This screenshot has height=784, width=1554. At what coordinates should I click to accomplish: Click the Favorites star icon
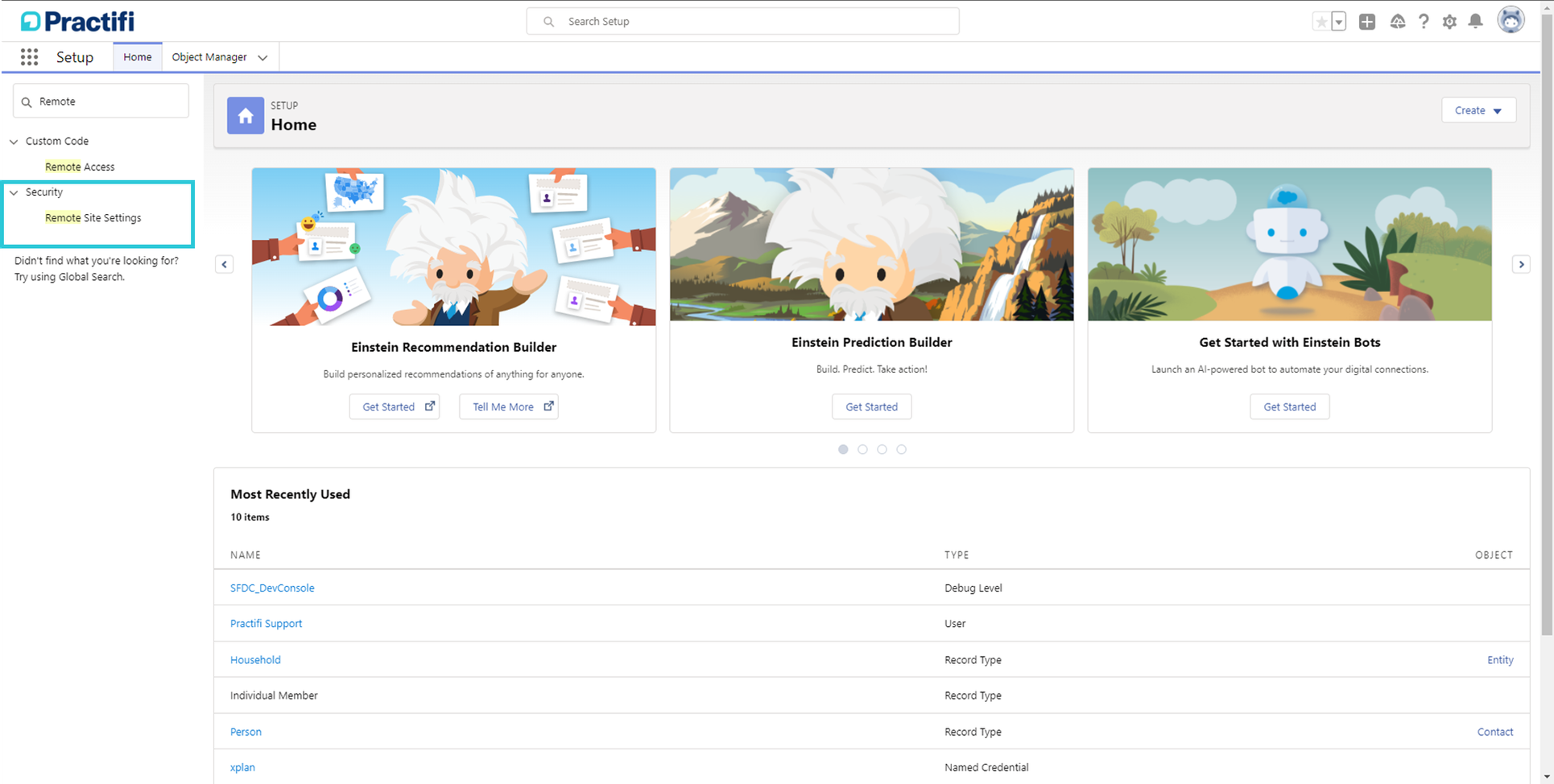(x=1320, y=22)
